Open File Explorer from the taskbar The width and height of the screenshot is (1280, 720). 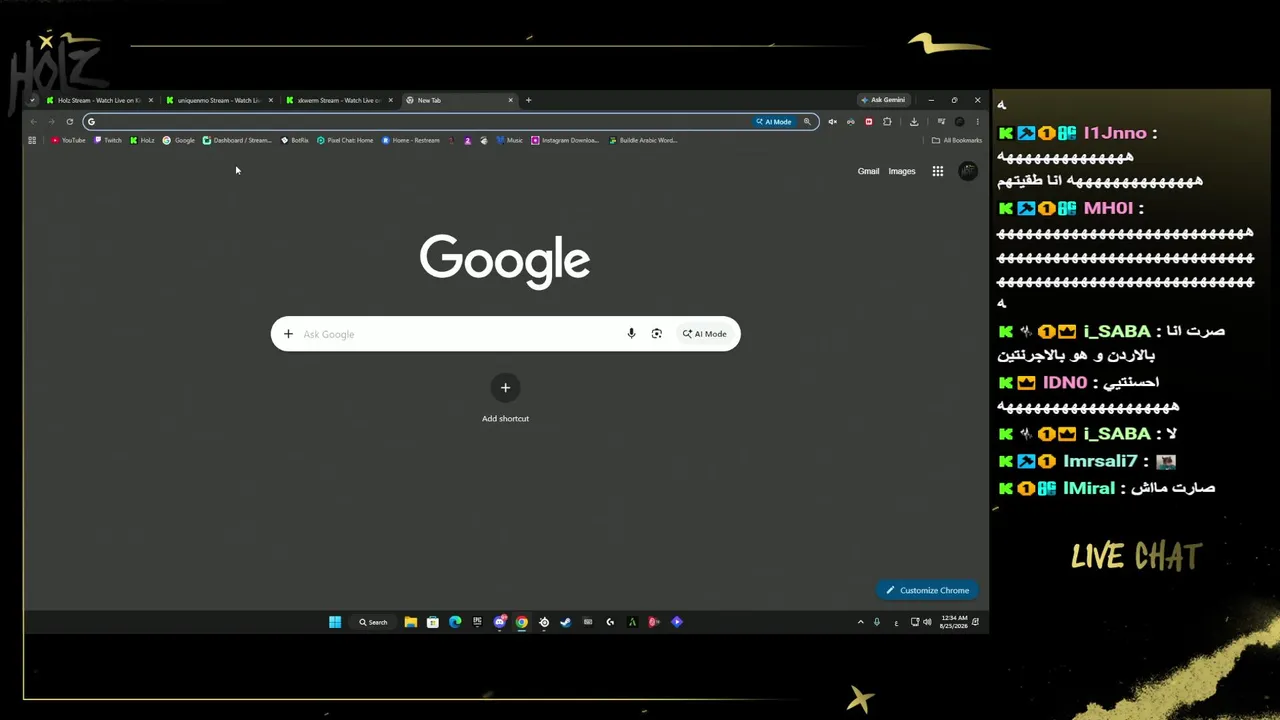tap(411, 622)
